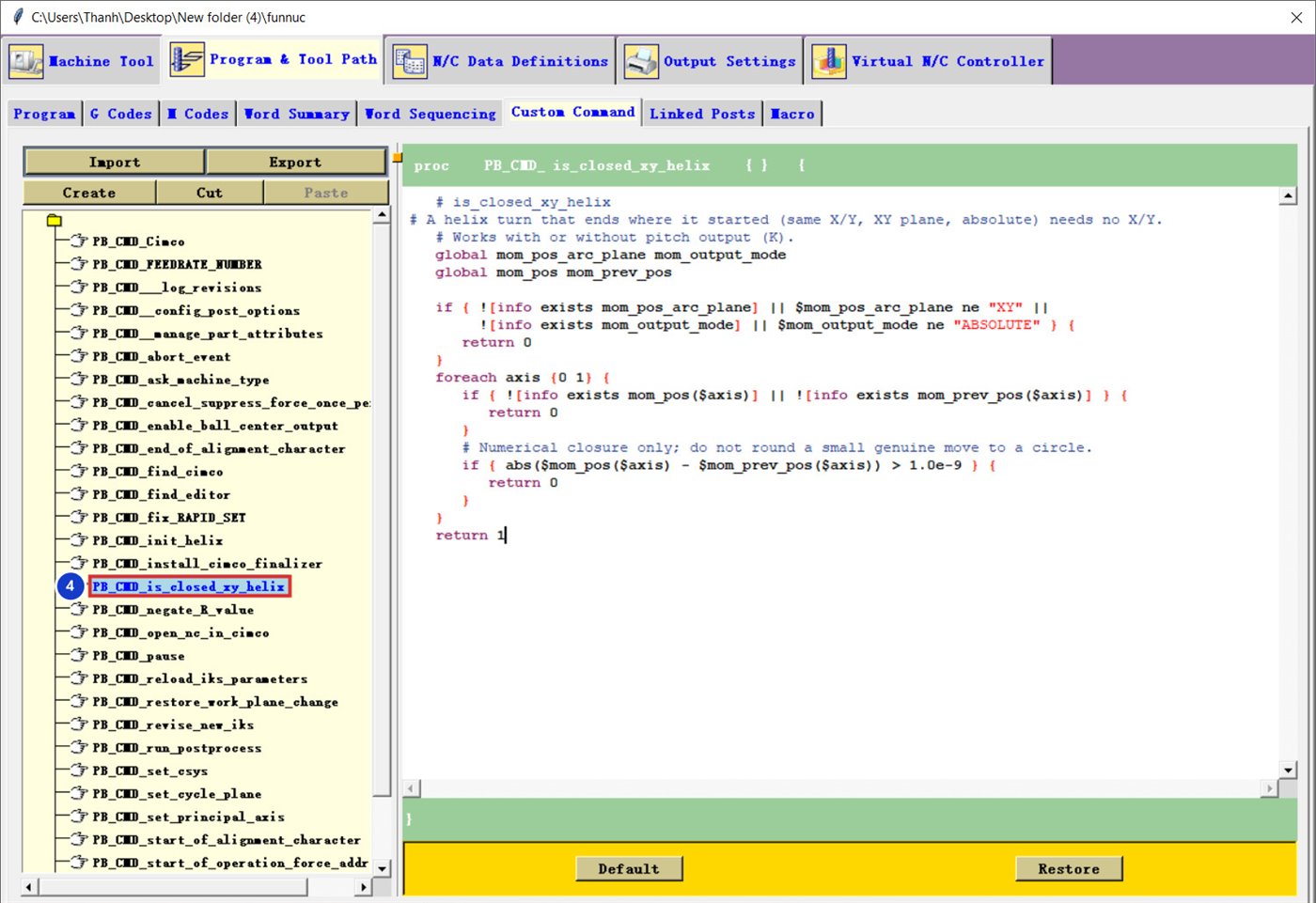The width and height of the screenshot is (1316, 903).
Task: Click the Default button
Action: click(x=628, y=869)
